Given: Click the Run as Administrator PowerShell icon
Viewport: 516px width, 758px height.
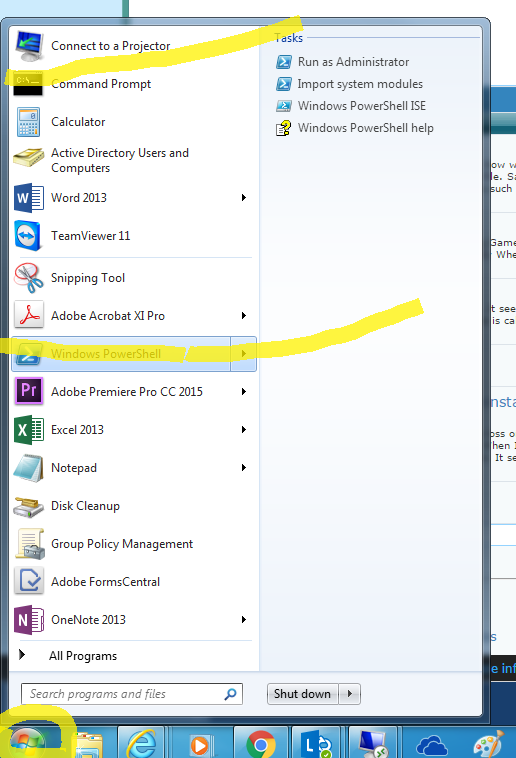Looking at the screenshot, I should pos(284,62).
